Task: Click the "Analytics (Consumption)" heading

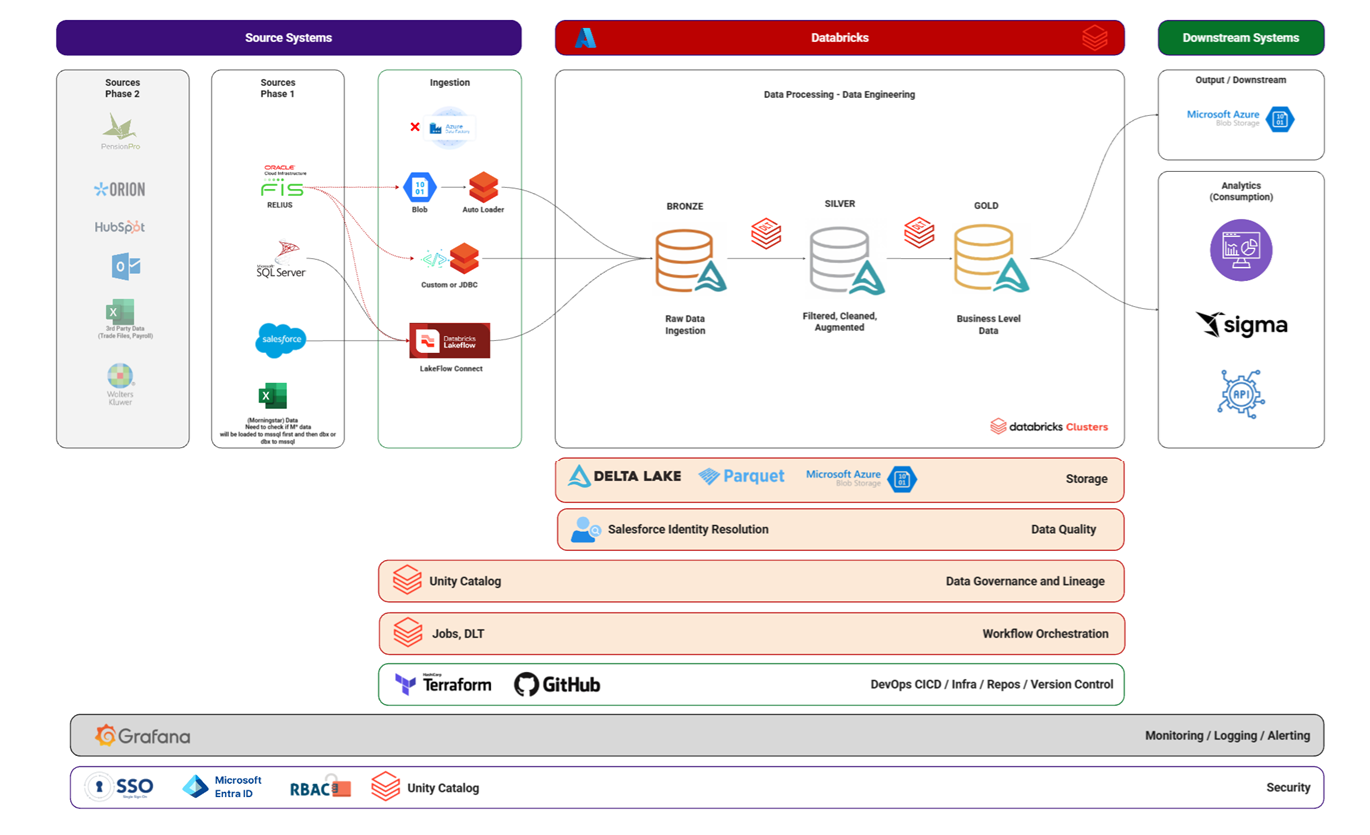Action: coord(1241,191)
